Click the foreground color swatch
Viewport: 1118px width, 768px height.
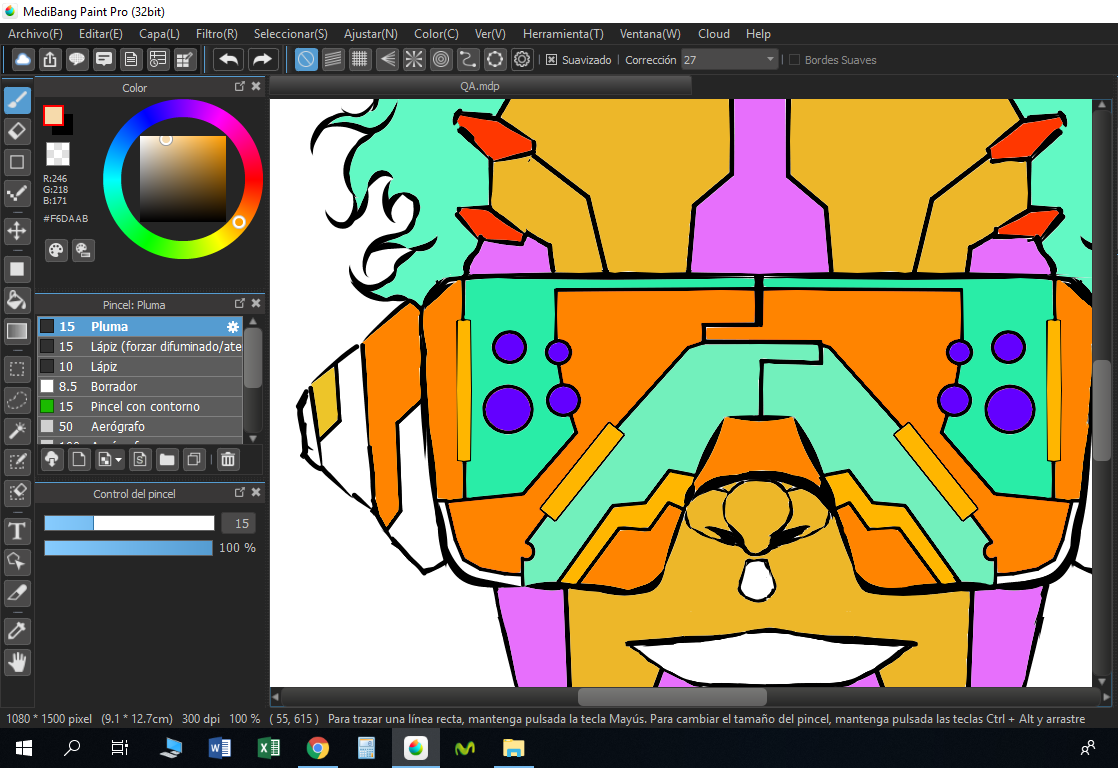point(53,116)
